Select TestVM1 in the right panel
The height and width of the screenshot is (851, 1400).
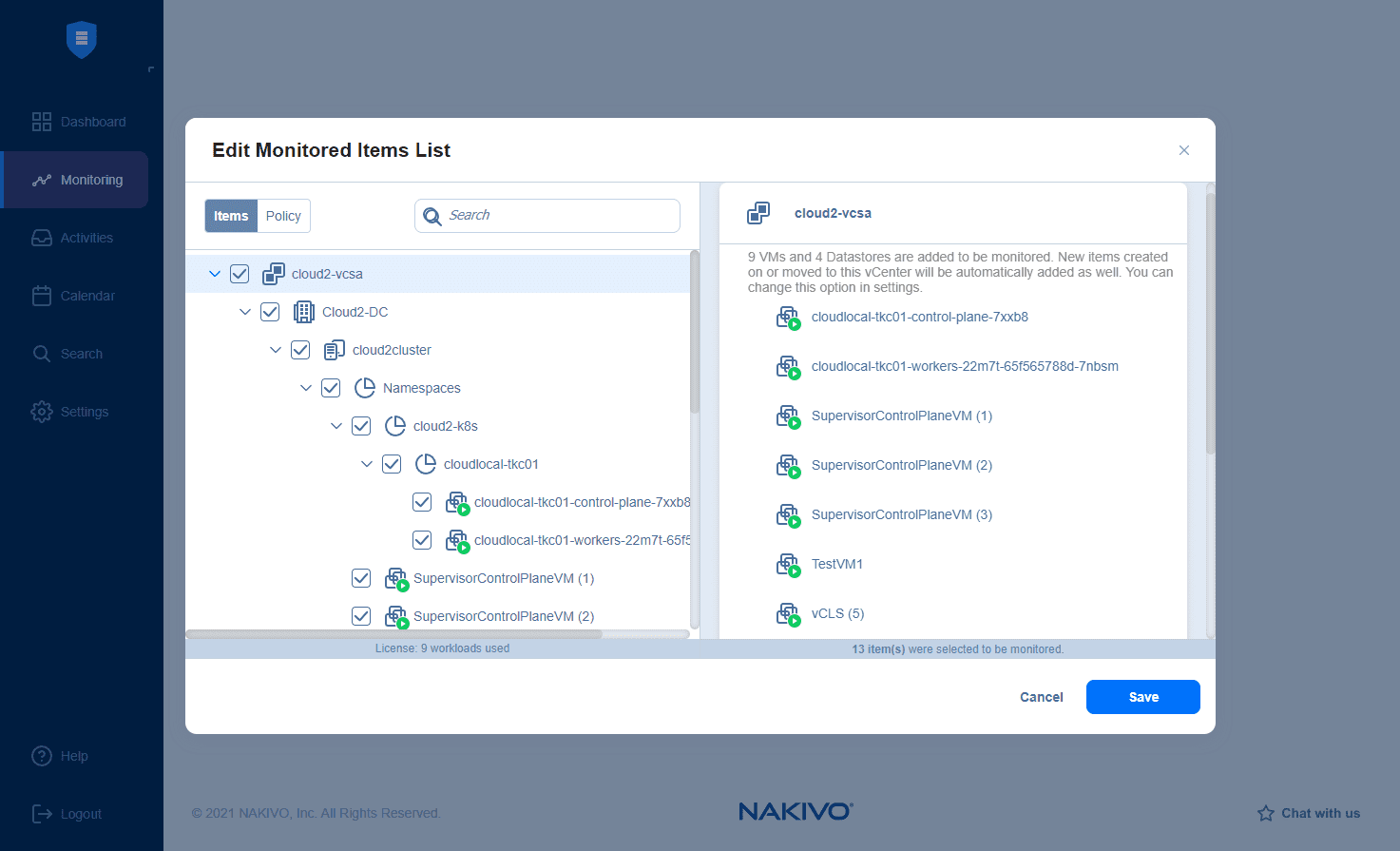point(837,564)
